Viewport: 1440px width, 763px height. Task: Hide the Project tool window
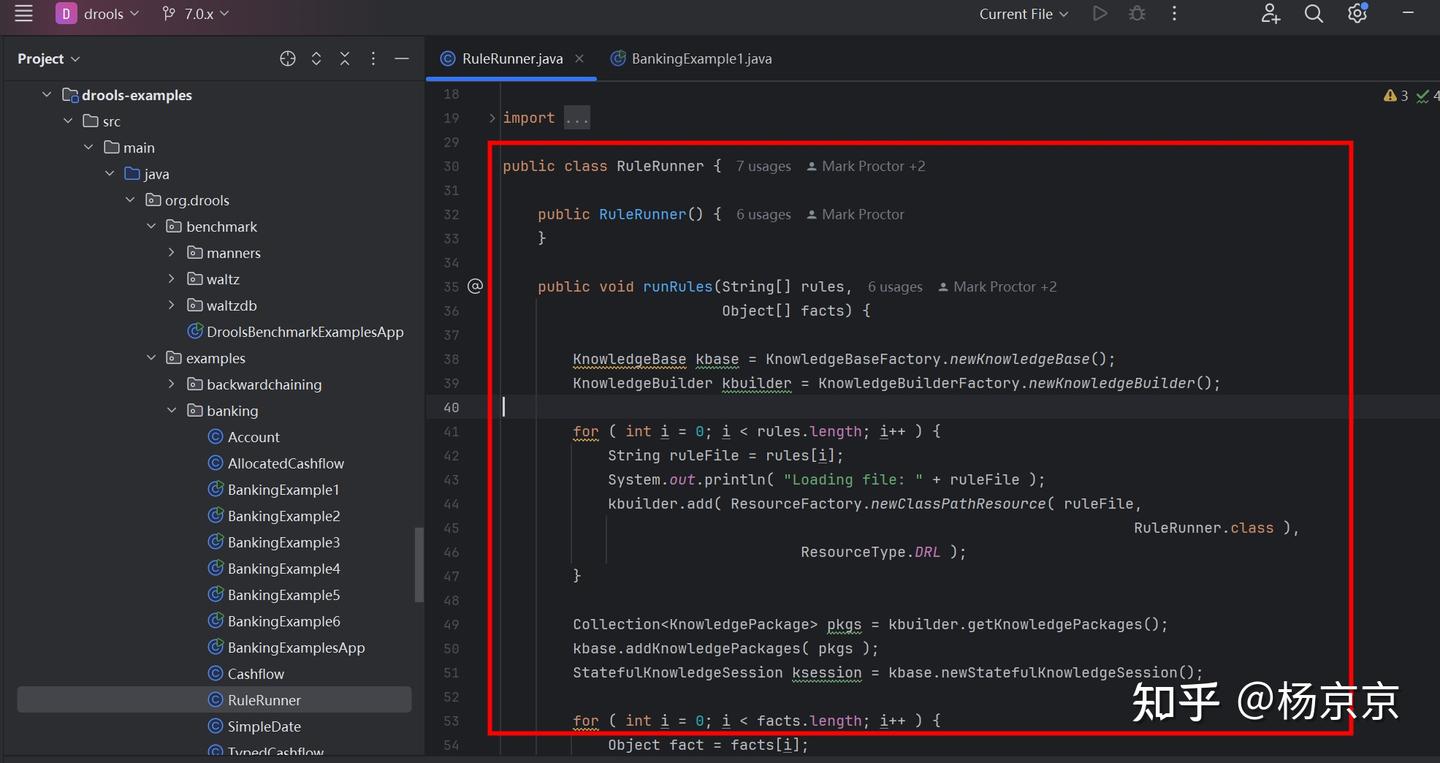(x=402, y=59)
